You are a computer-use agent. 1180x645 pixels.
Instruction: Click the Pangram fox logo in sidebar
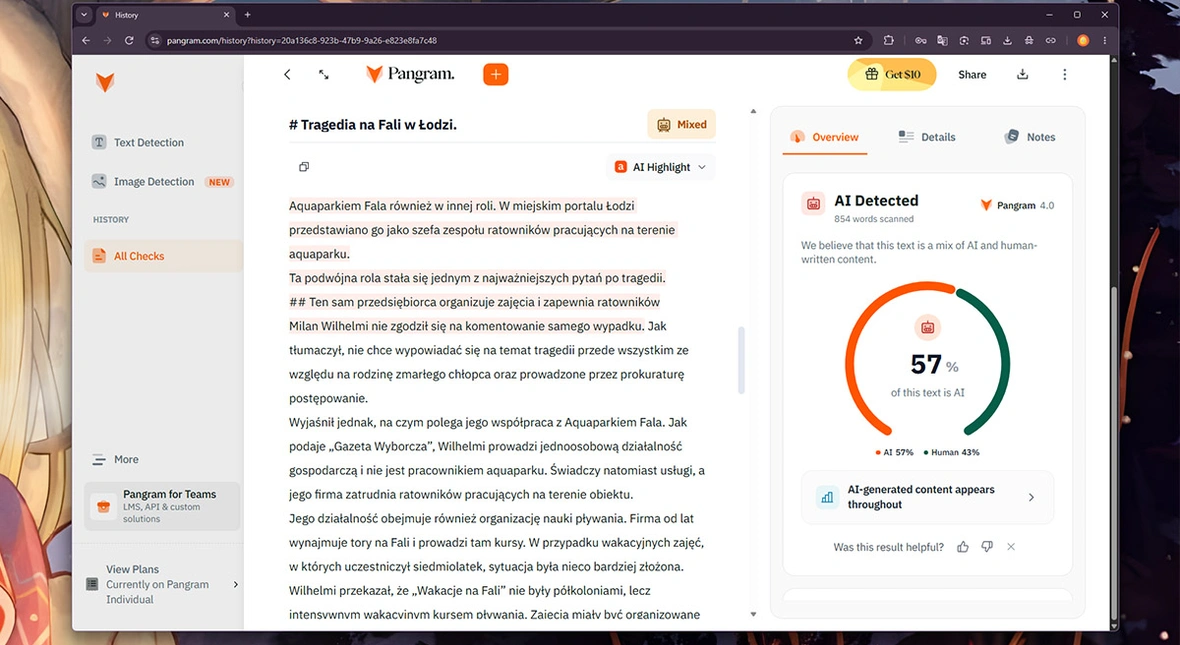tap(105, 82)
